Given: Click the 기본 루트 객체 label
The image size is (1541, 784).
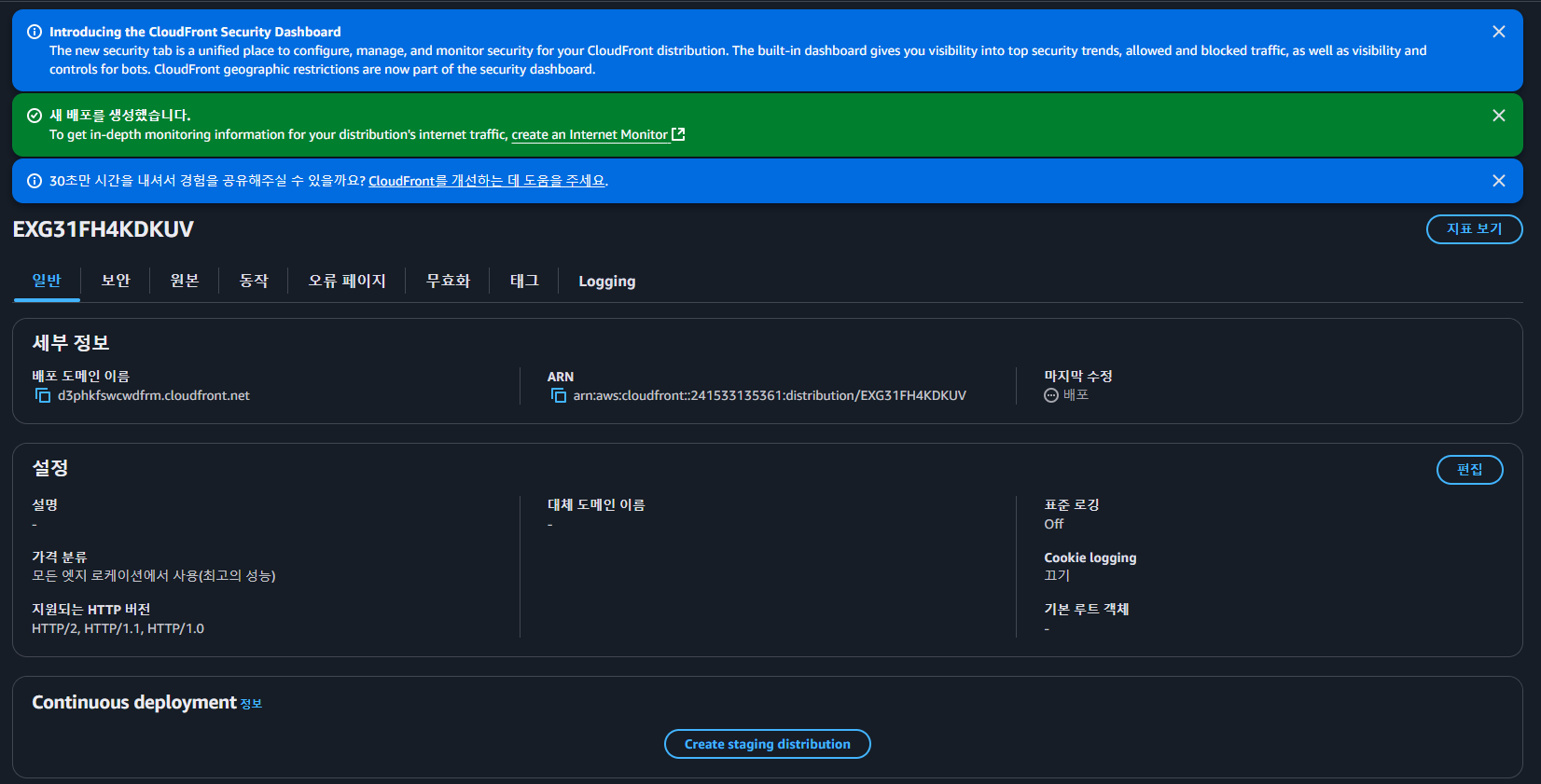Looking at the screenshot, I should tap(1087, 609).
